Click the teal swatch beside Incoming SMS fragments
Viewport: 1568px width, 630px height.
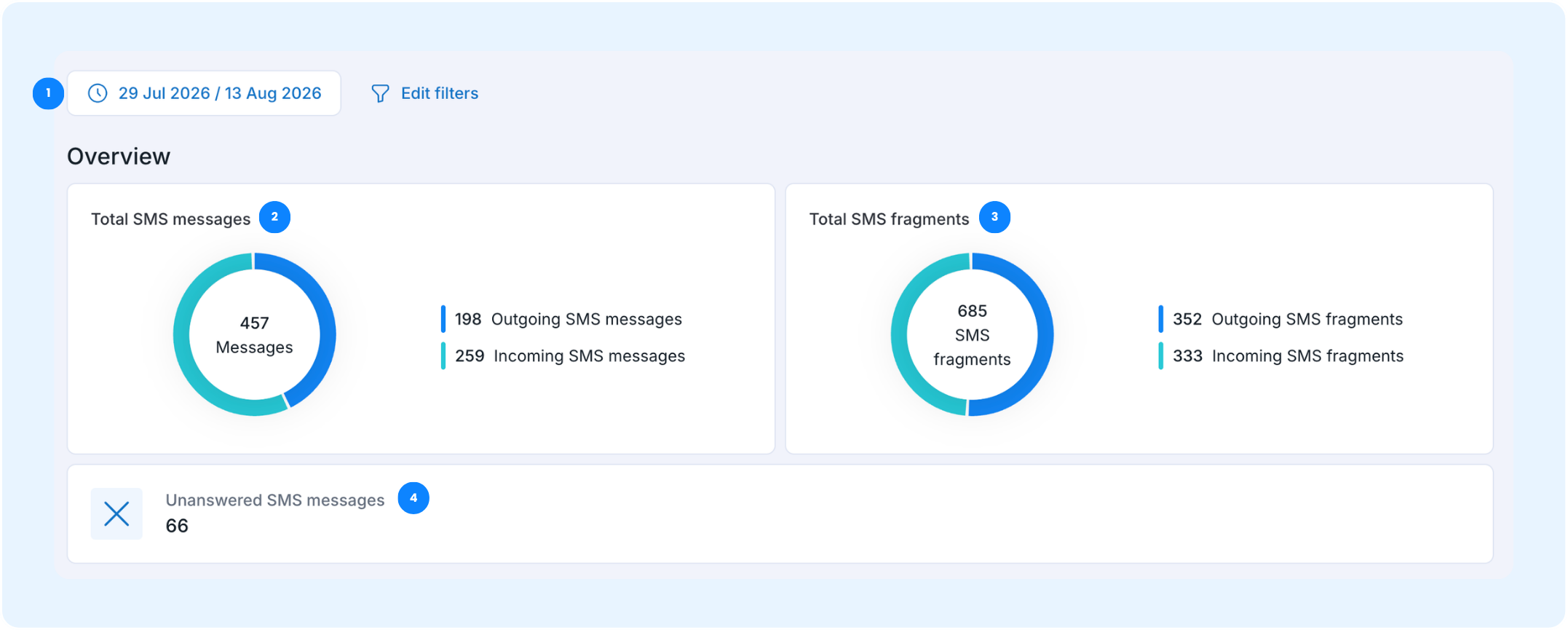(1161, 356)
